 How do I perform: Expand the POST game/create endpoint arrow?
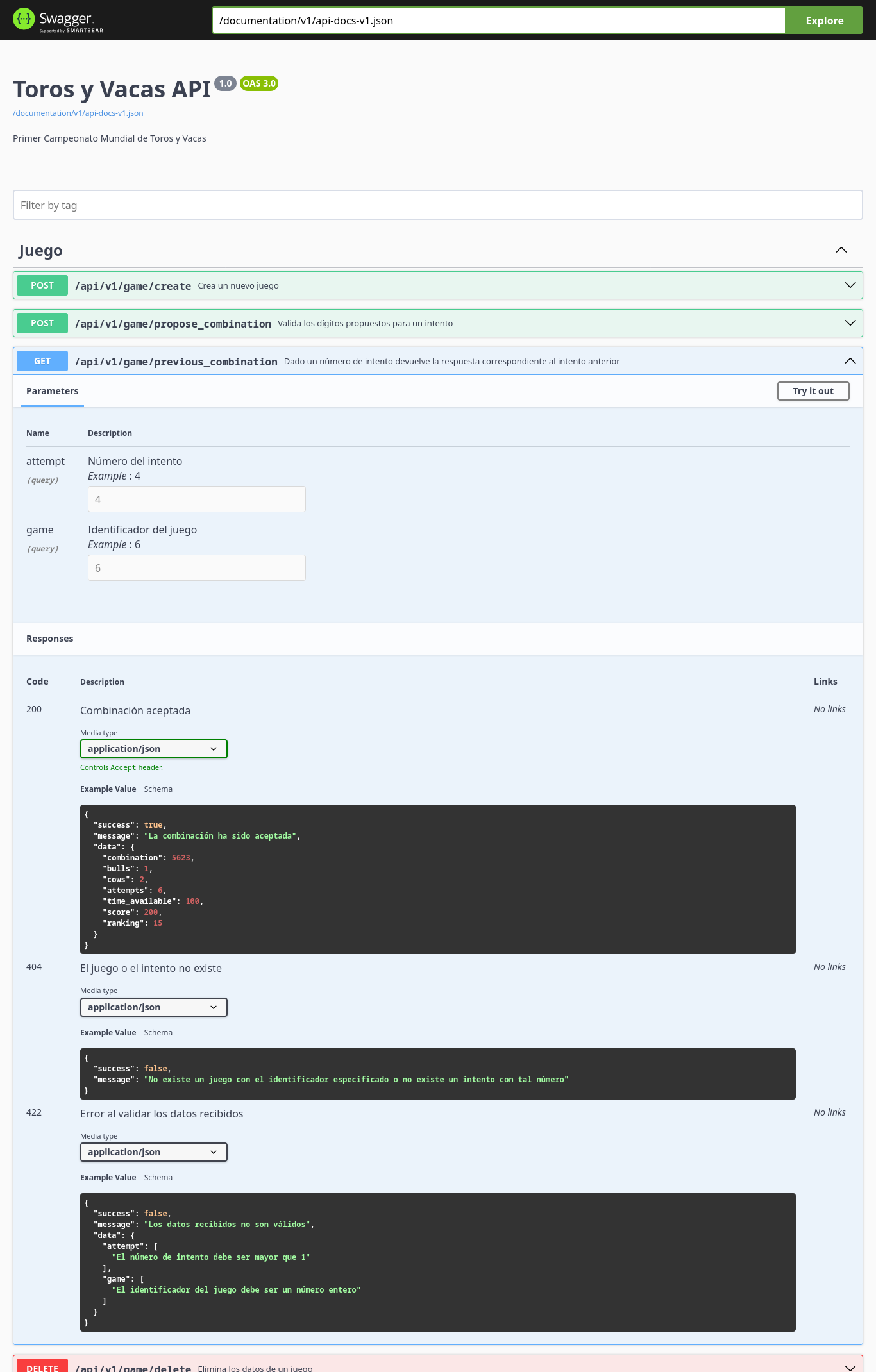(850, 285)
